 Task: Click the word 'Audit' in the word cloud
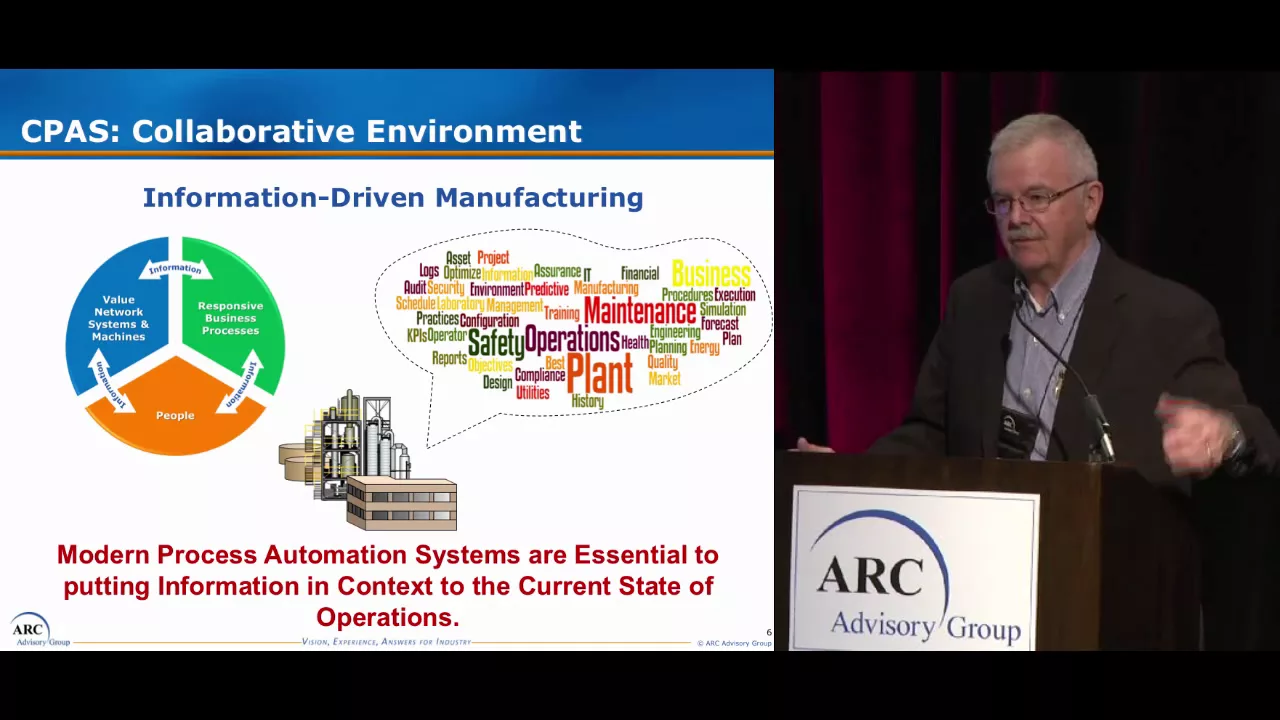415,288
